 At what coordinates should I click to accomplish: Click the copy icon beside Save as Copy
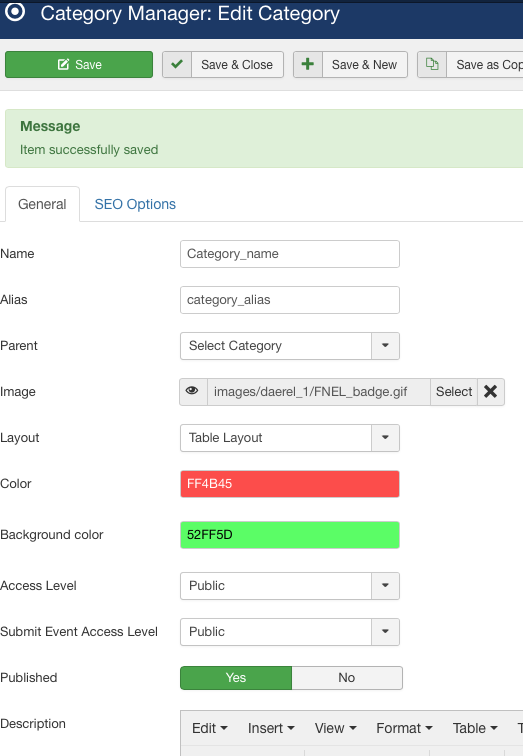tap(432, 65)
